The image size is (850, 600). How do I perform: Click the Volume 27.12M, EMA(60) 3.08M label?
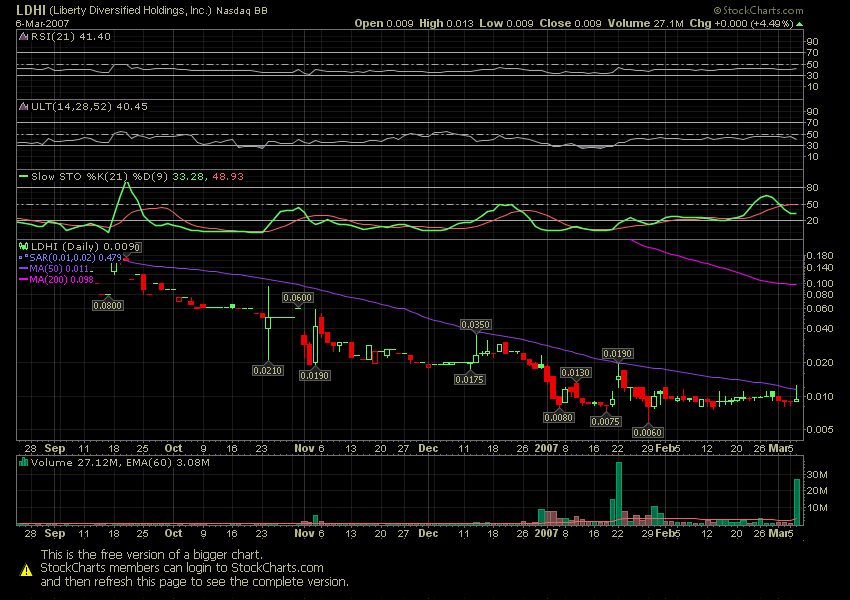(x=120, y=462)
